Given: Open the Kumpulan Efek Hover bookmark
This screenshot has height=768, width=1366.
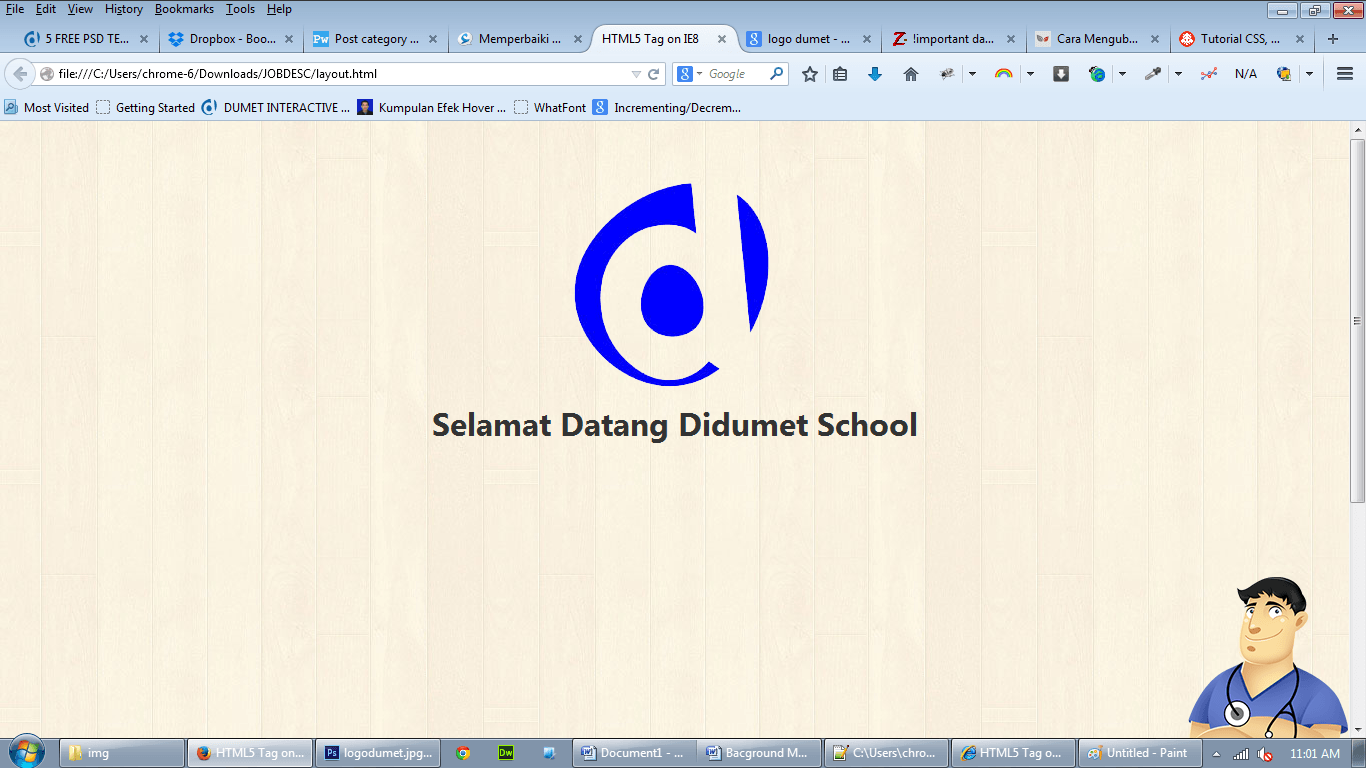Looking at the screenshot, I should point(432,107).
